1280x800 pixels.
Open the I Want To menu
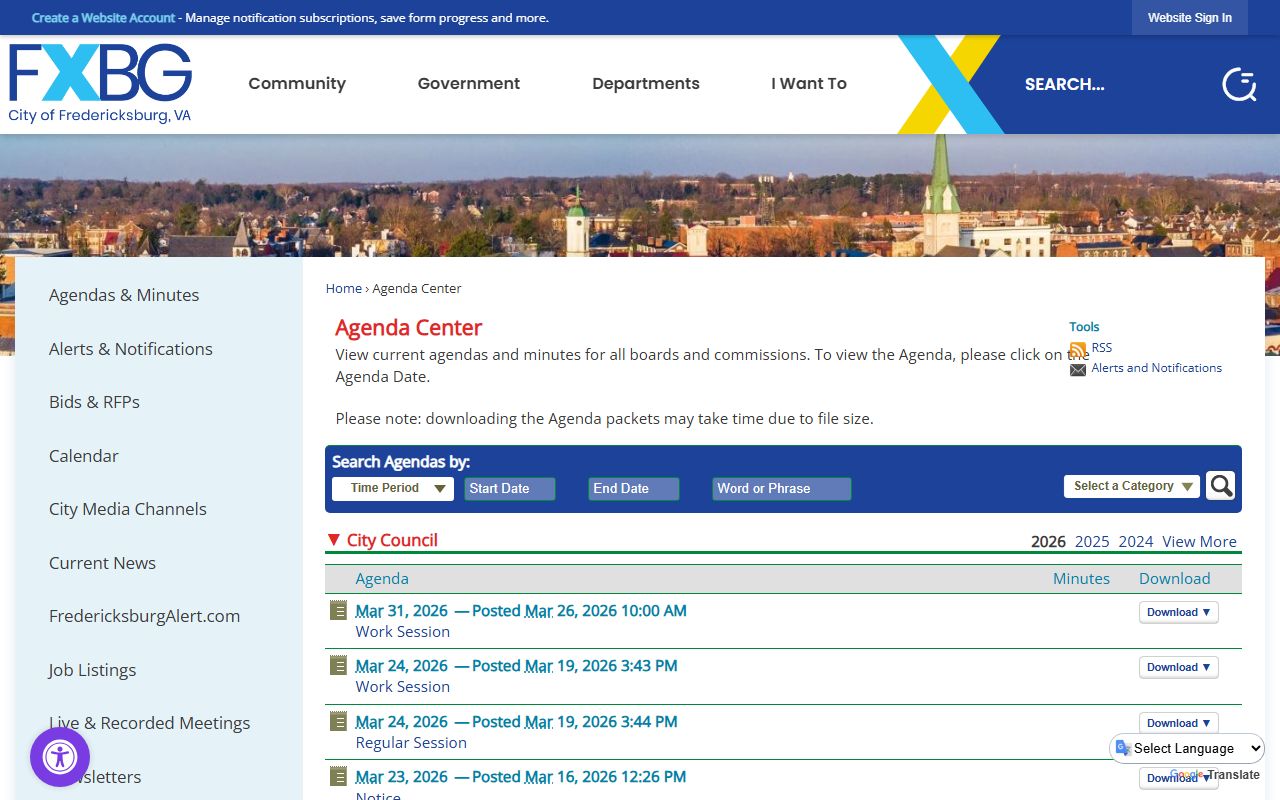[x=809, y=84]
